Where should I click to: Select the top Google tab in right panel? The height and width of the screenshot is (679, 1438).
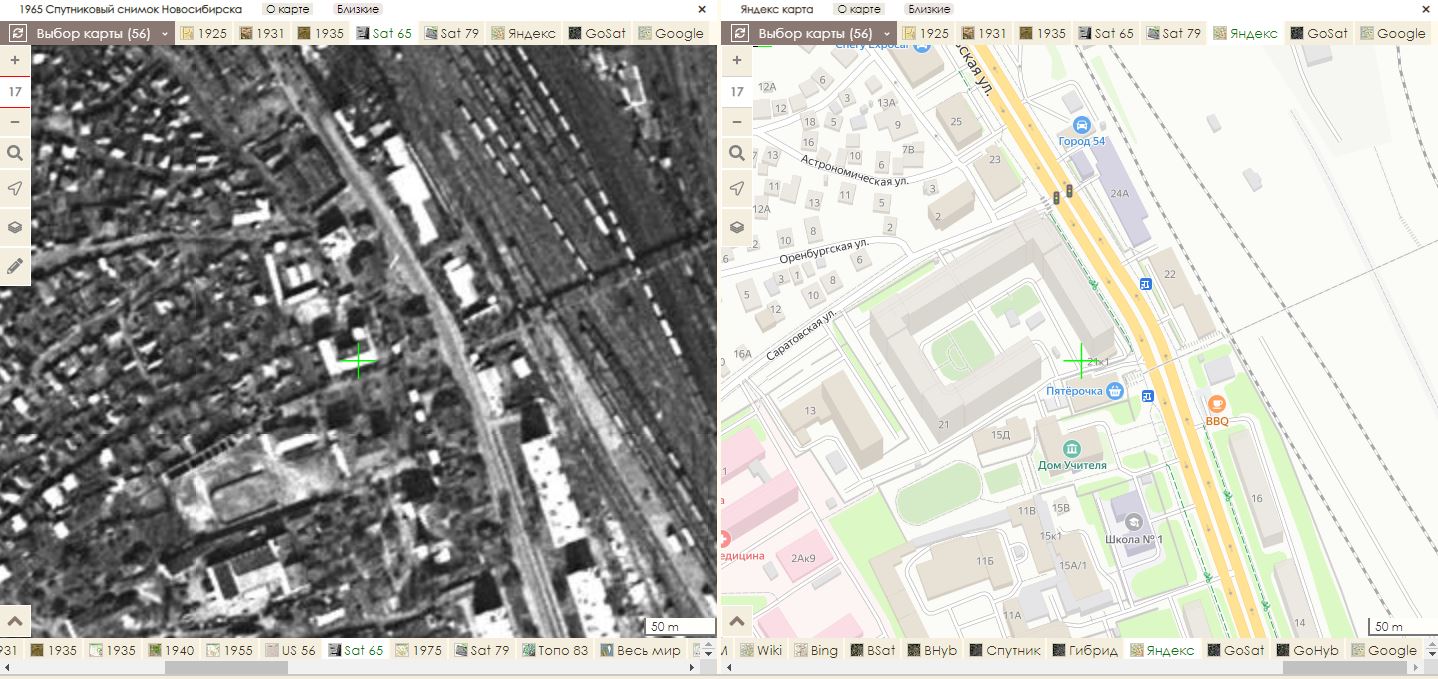1392,33
